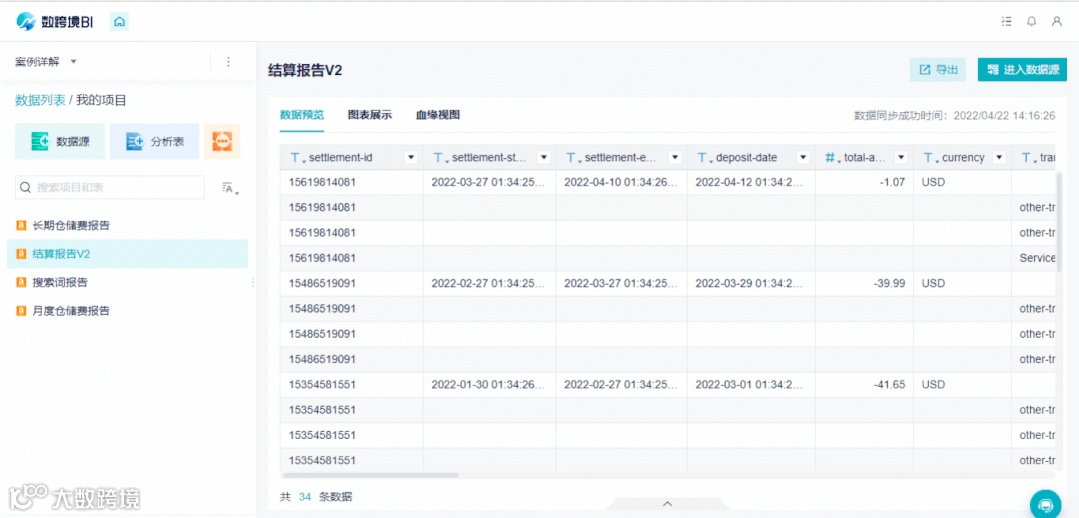The width and height of the screenshot is (1079, 518).
Task: Click the 2022-04-12 deposit-date cell
Action: [751, 182]
